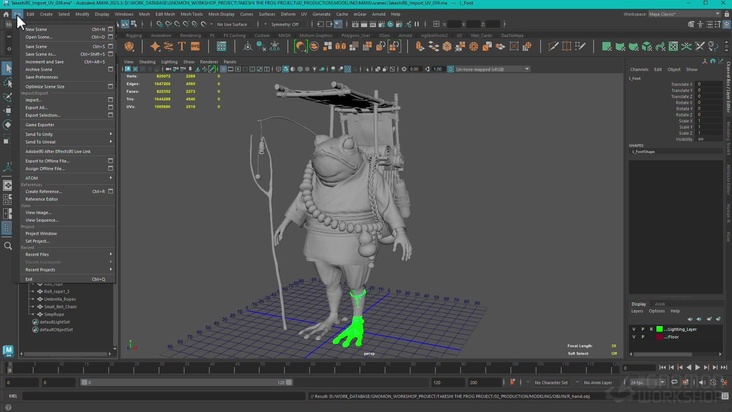Switch to Polygons_User shelf tab

[x=355, y=35]
